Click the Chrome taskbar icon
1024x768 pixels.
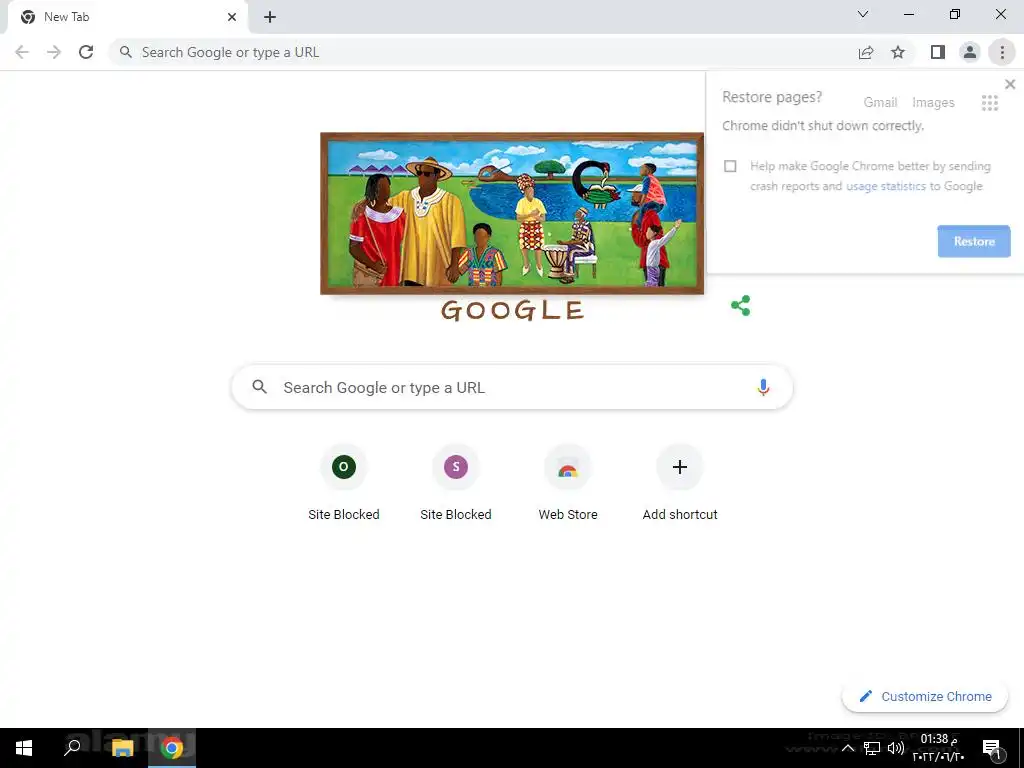click(x=172, y=748)
